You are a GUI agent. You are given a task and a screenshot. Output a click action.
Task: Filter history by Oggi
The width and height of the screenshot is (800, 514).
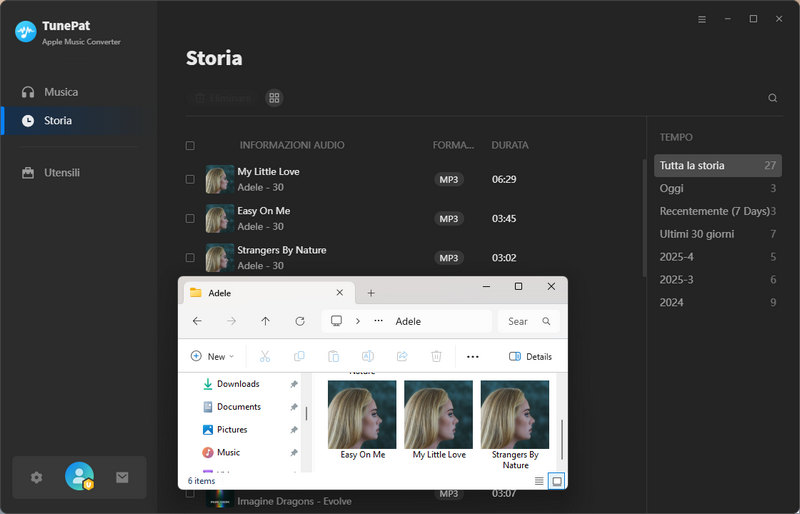717,188
